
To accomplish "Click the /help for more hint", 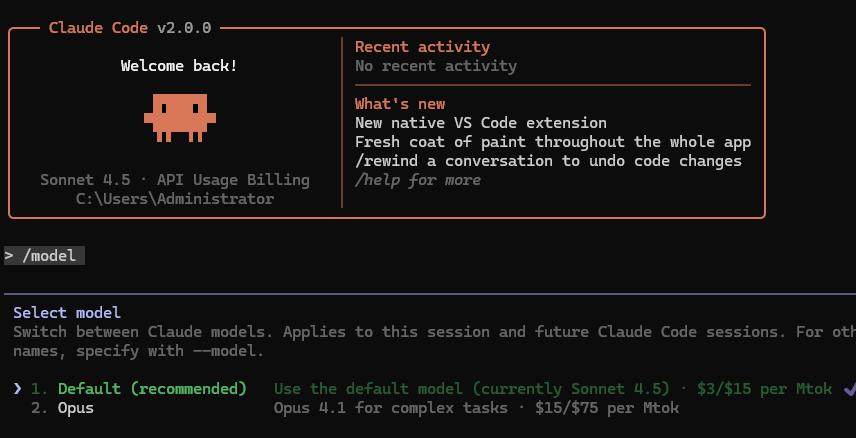I will (x=418, y=180).
